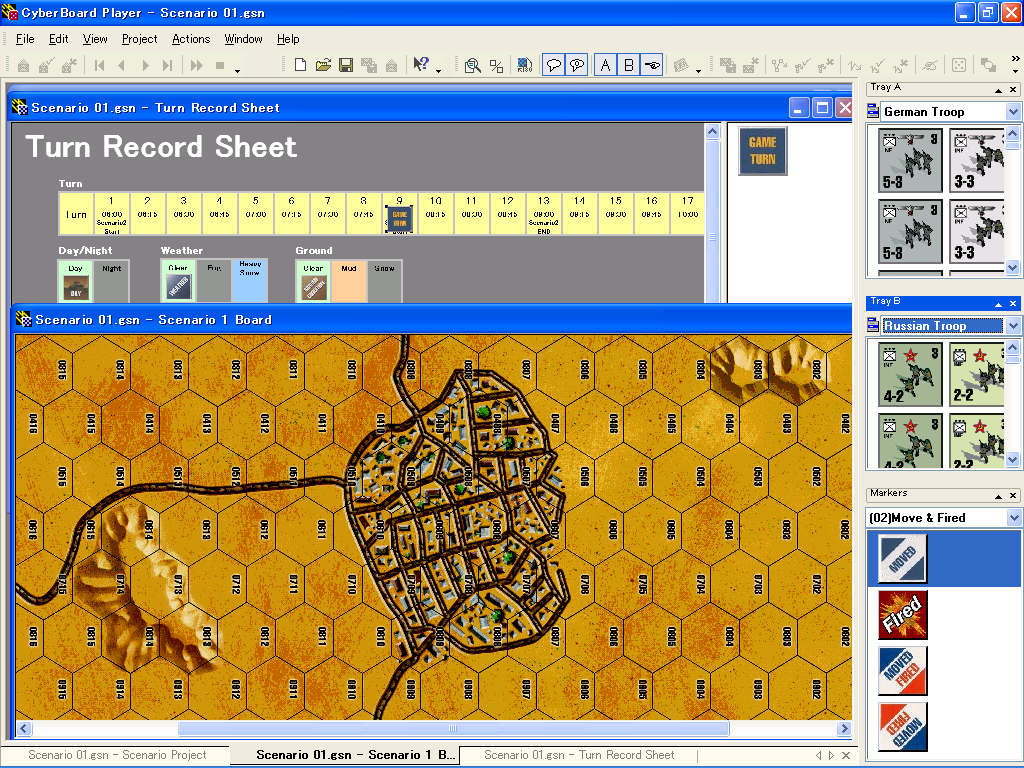
Task: Open the Move & Fired markers dropdown
Action: click(1013, 518)
